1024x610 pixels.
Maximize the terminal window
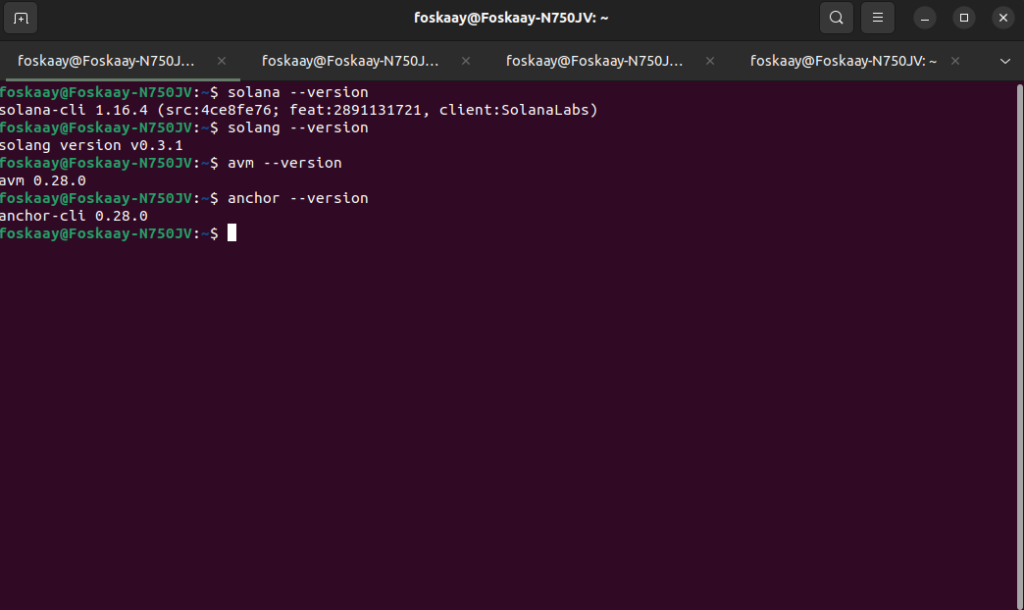964,18
